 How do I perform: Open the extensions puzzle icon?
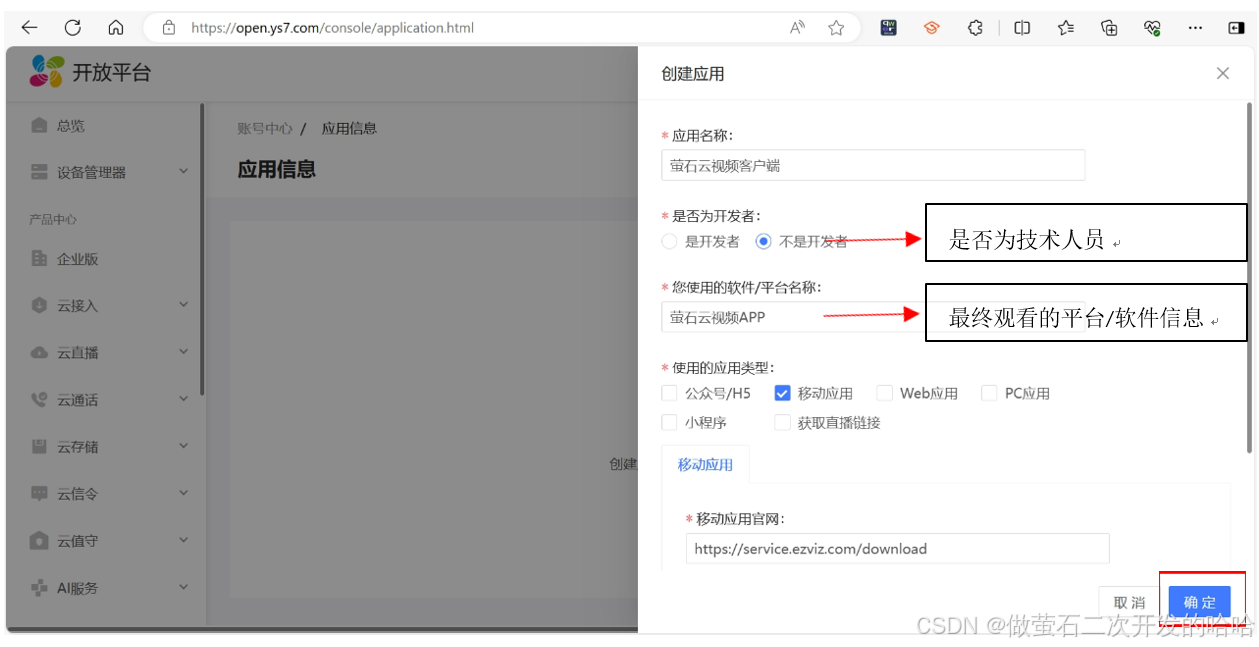pyautogui.click(x=975, y=28)
